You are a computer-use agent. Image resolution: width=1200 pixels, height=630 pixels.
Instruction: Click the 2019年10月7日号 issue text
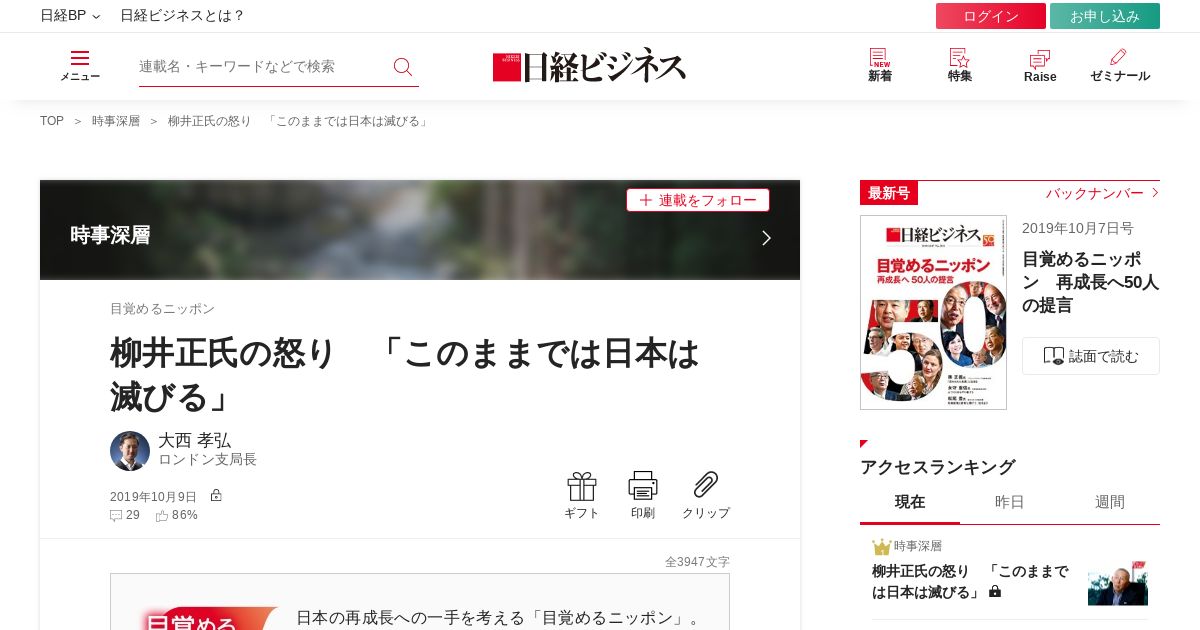[x=1078, y=228]
